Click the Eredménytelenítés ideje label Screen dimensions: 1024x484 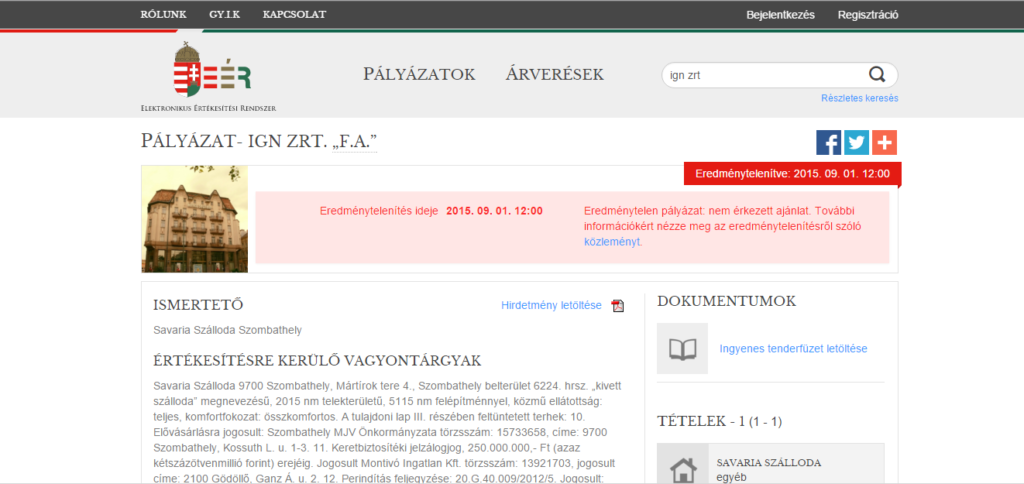379,212
